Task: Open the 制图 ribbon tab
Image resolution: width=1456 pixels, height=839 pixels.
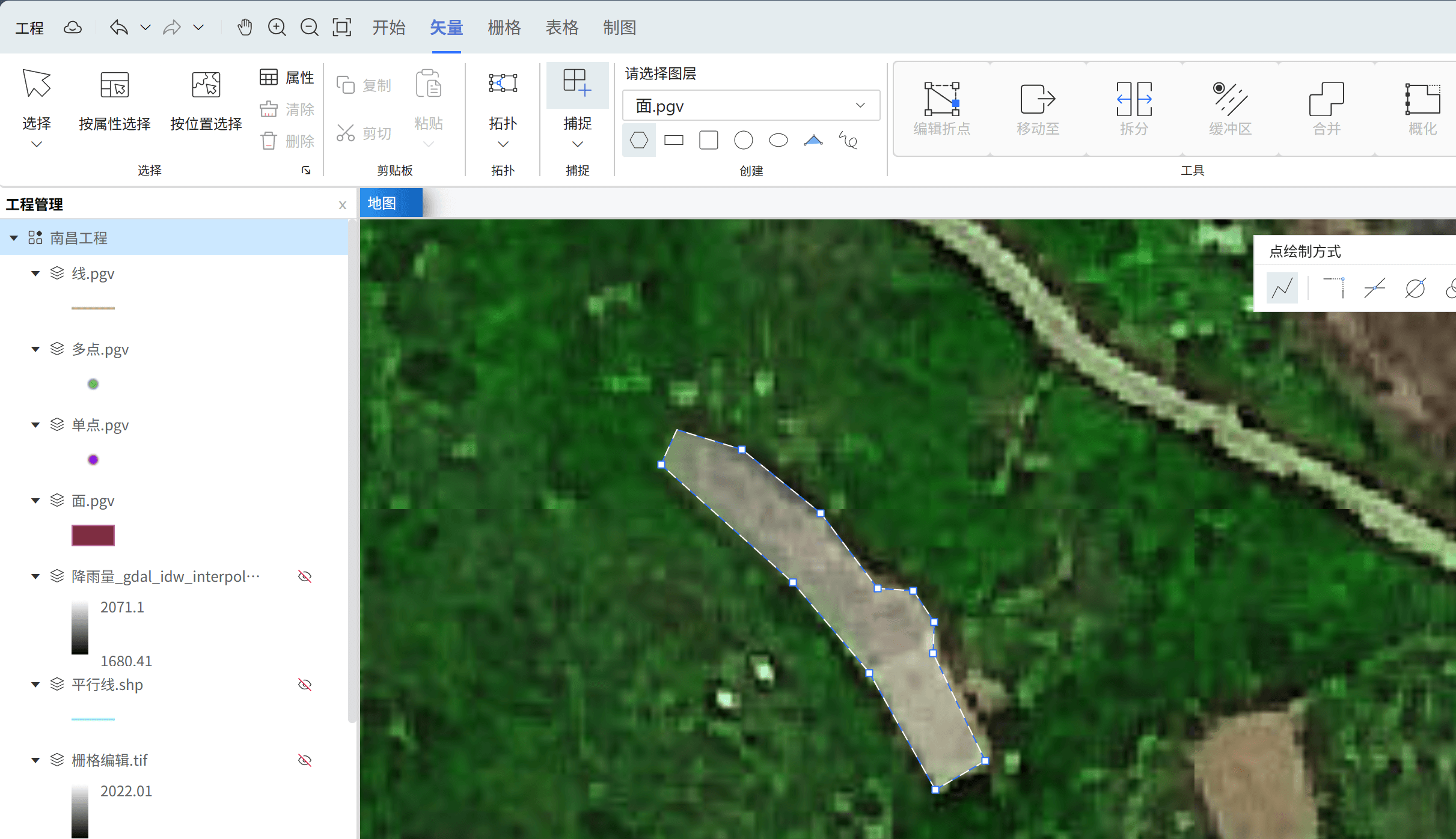Action: click(619, 28)
